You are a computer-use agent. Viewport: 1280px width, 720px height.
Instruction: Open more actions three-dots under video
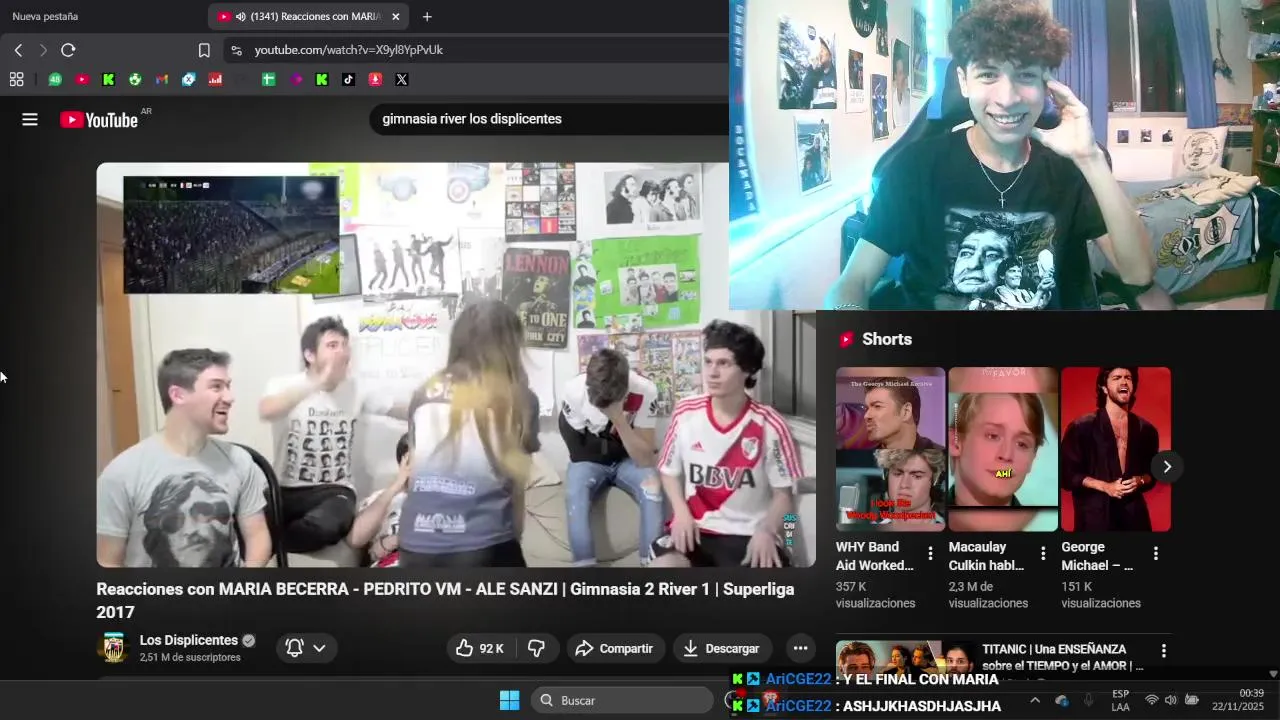[800, 648]
